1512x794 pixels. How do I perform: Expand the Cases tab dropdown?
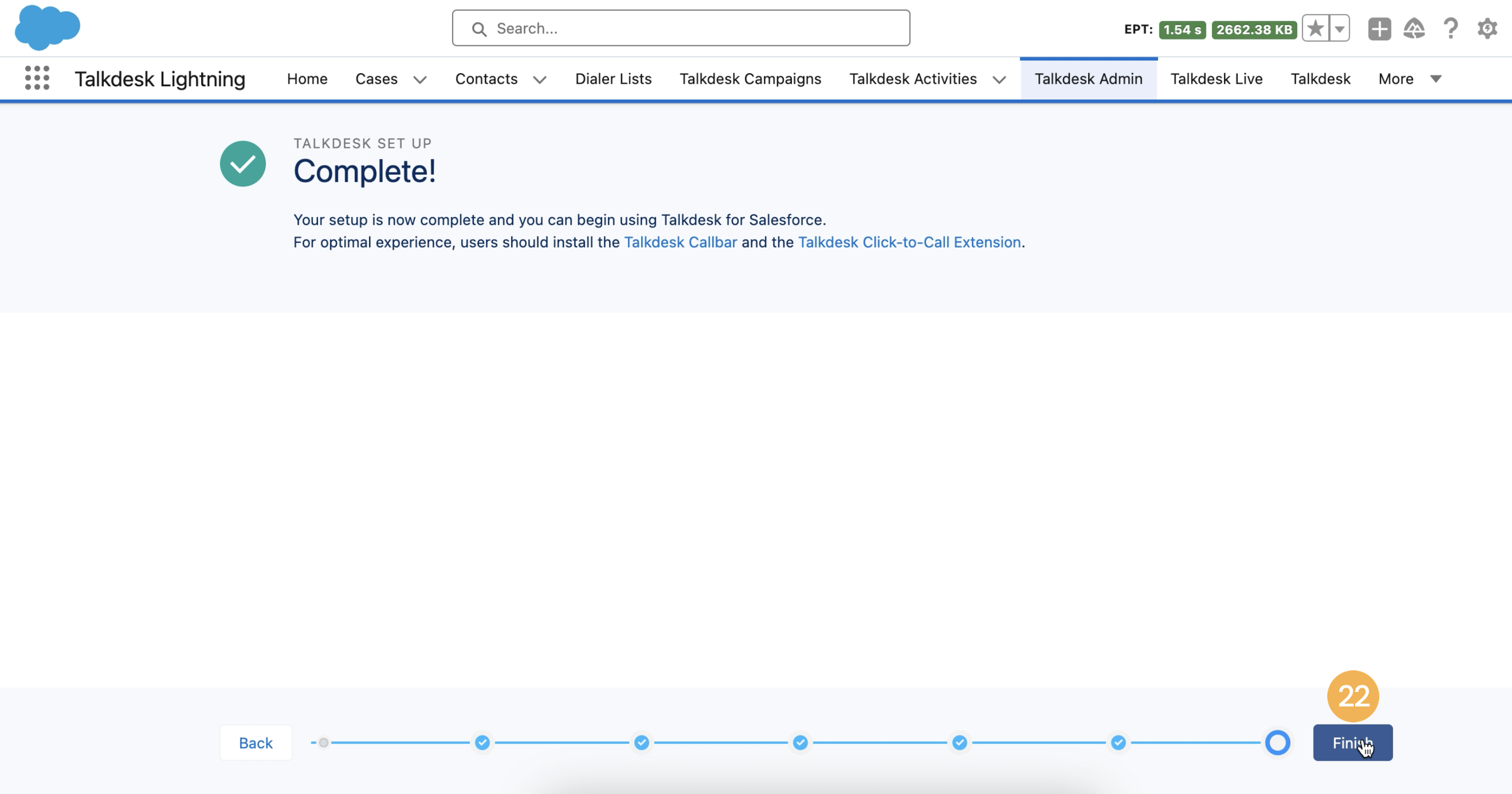point(420,79)
